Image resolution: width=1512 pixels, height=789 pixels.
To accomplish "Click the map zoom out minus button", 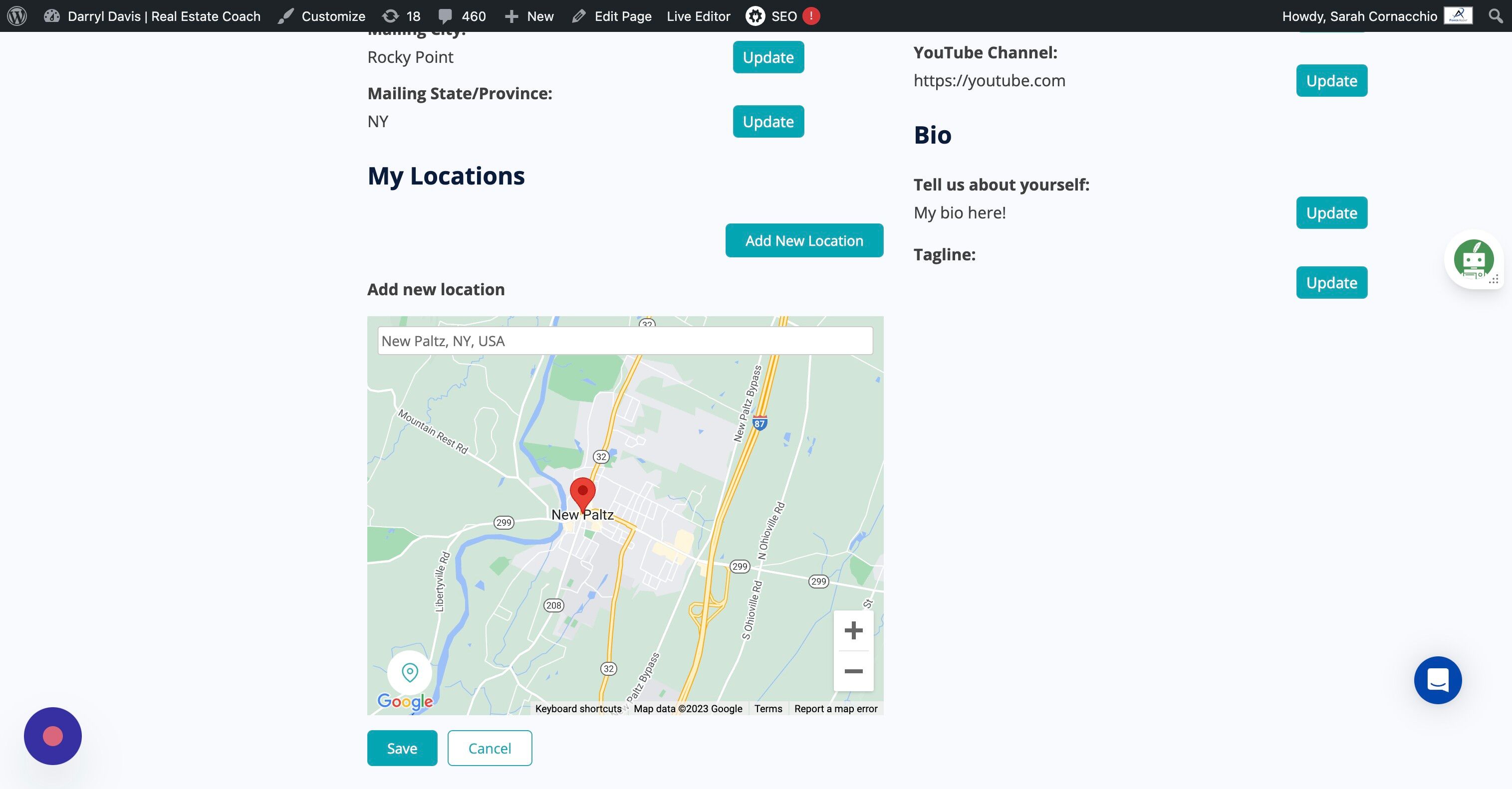I will coord(853,671).
